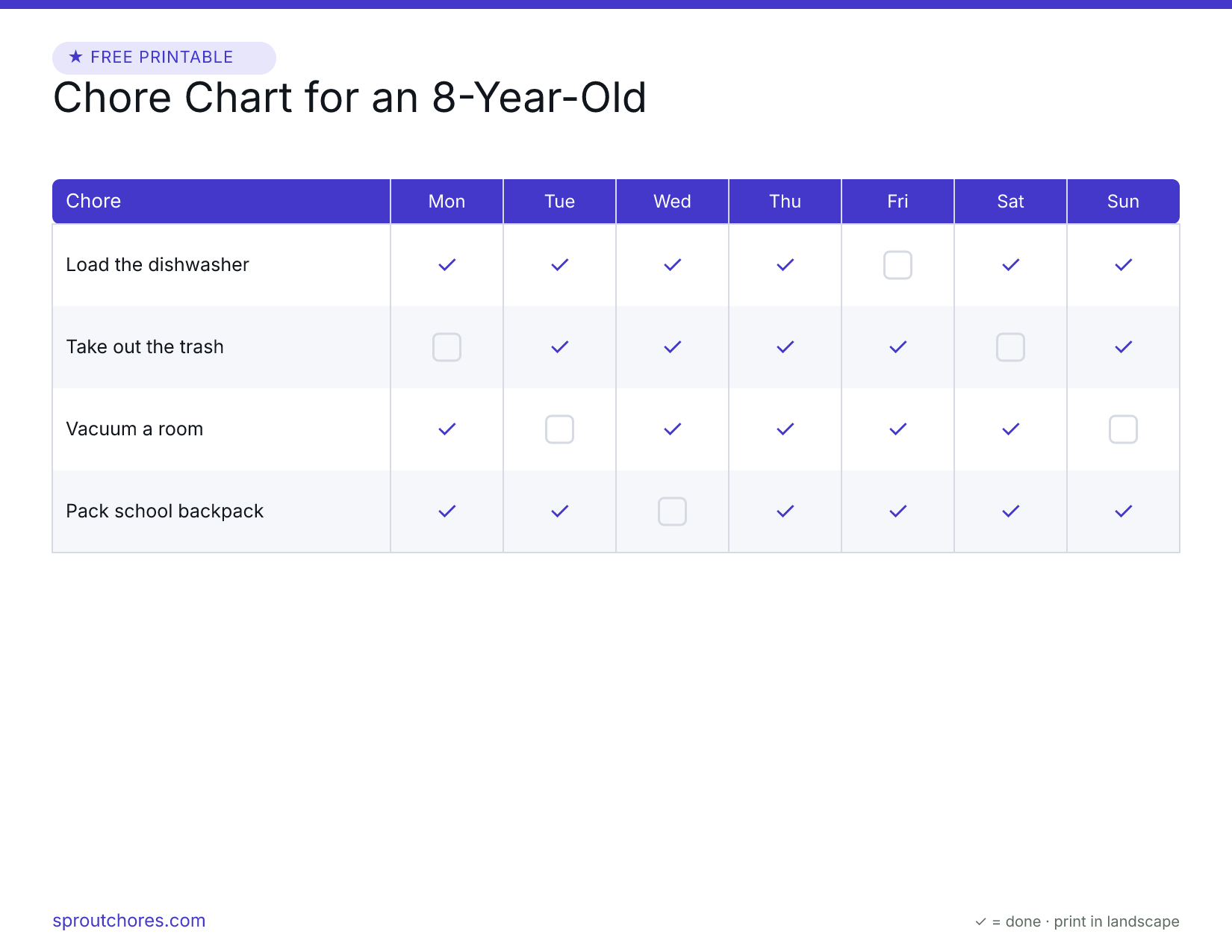Tick Take out the trash Monday checkbox
Image resolution: width=1232 pixels, height=952 pixels.
tap(447, 347)
